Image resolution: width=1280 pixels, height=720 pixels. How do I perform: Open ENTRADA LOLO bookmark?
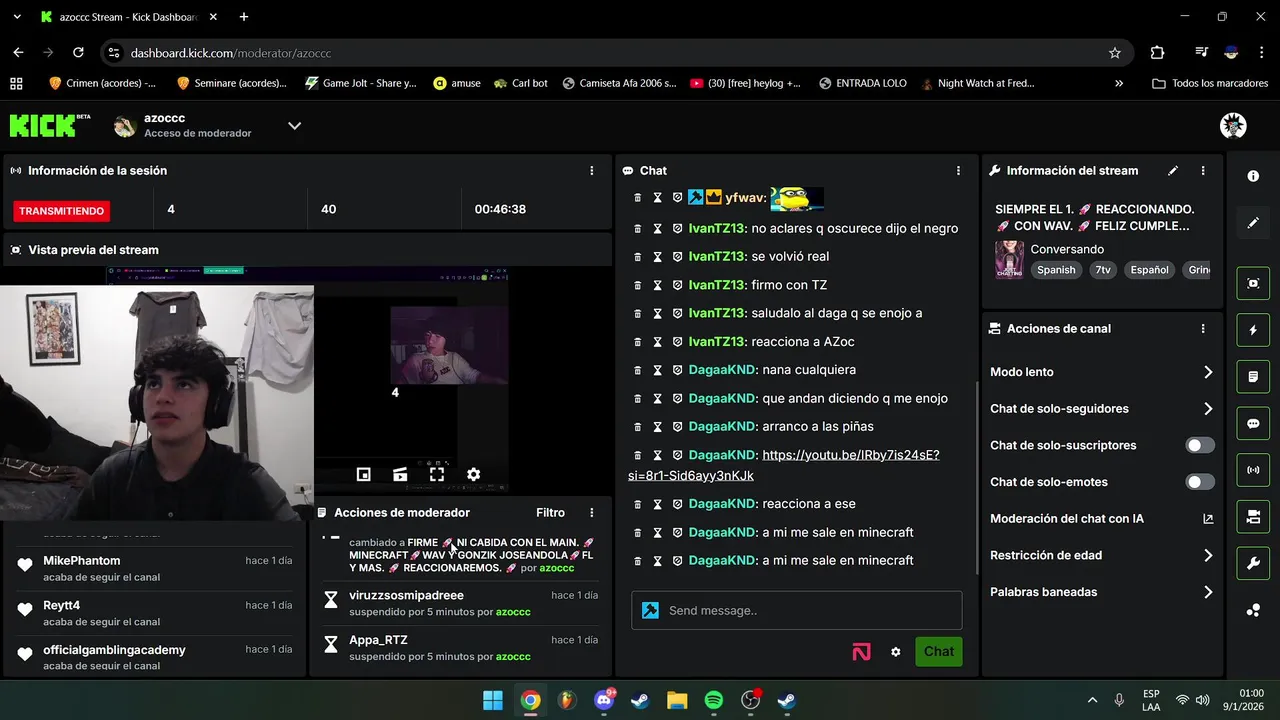863,84
